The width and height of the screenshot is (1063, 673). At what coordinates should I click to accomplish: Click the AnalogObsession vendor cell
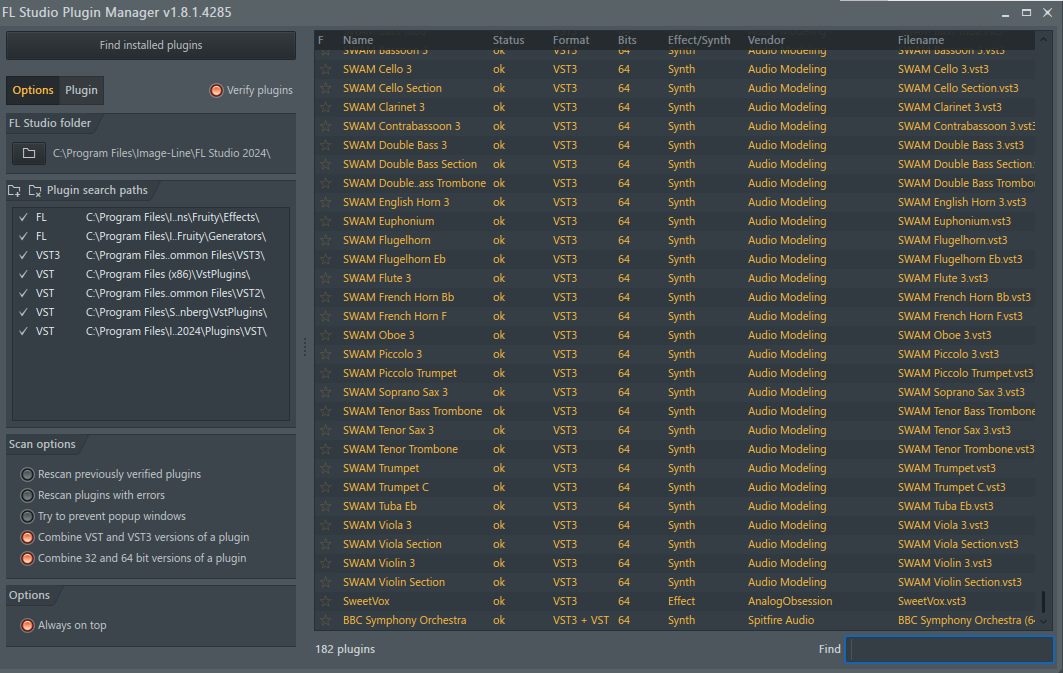(x=790, y=600)
